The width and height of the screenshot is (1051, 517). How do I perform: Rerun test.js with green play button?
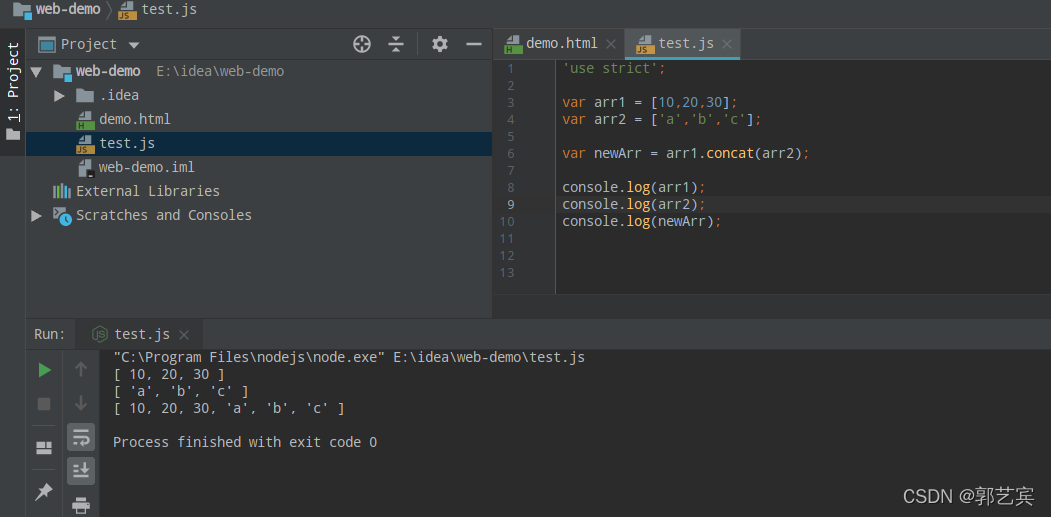pos(44,370)
